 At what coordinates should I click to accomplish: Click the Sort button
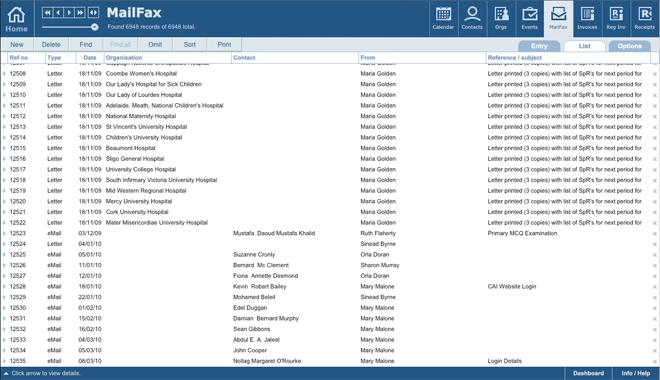coord(189,45)
